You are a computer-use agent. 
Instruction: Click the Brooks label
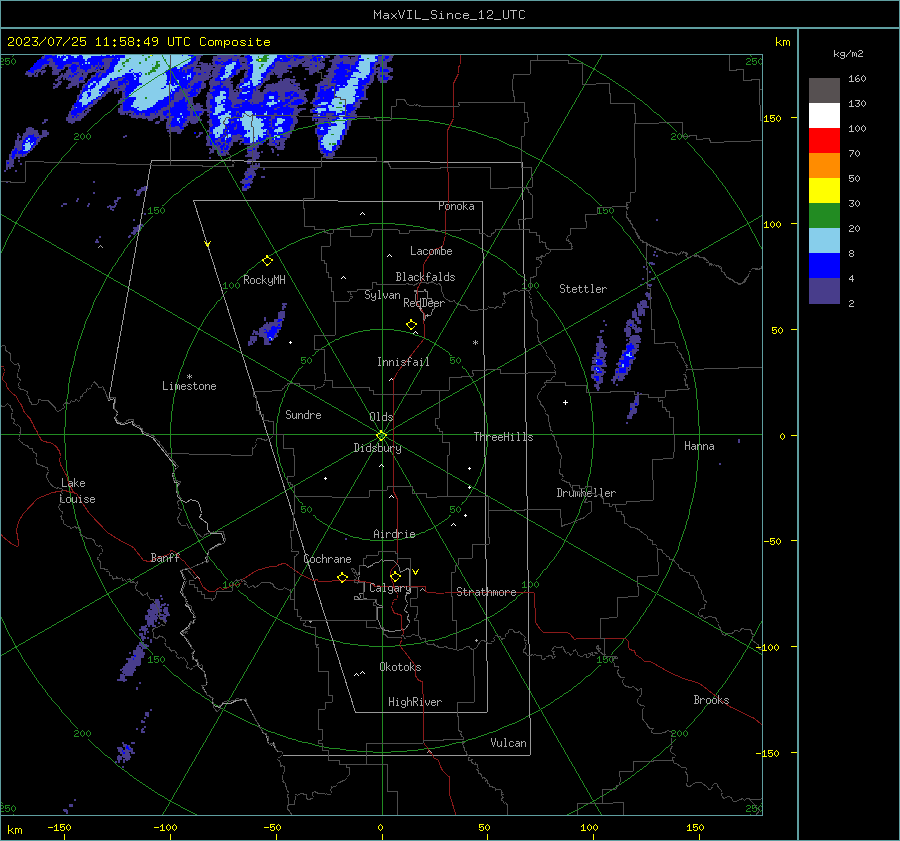click(711, 700)
